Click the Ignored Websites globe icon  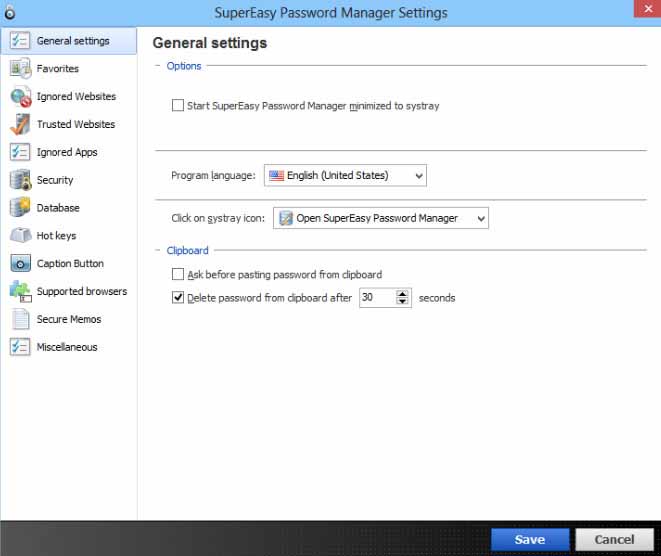[21, 97]
